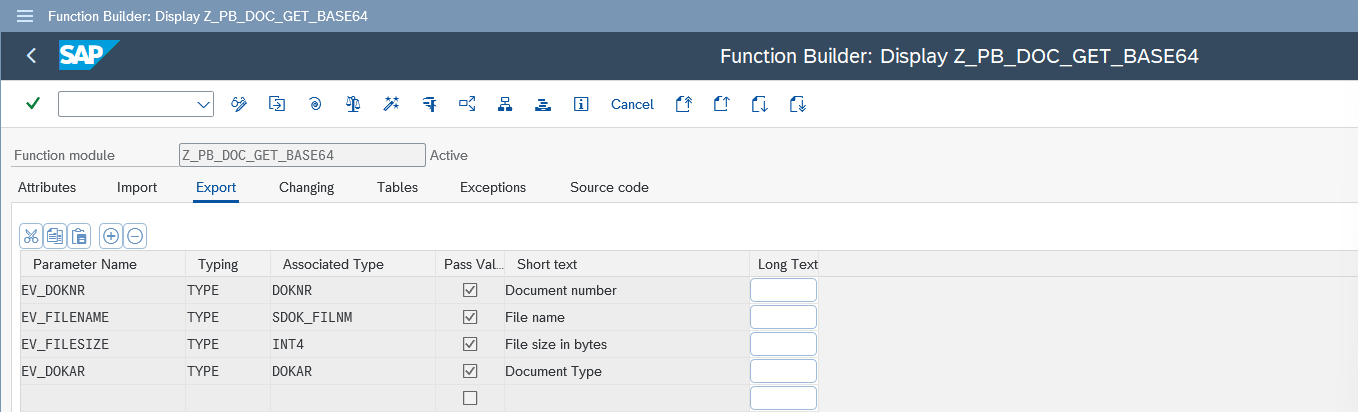This screenshot has width=1358, height=412.
Task: Toggle Pass Value checkbox for EV_DOKAR
Action: (470, 371)
